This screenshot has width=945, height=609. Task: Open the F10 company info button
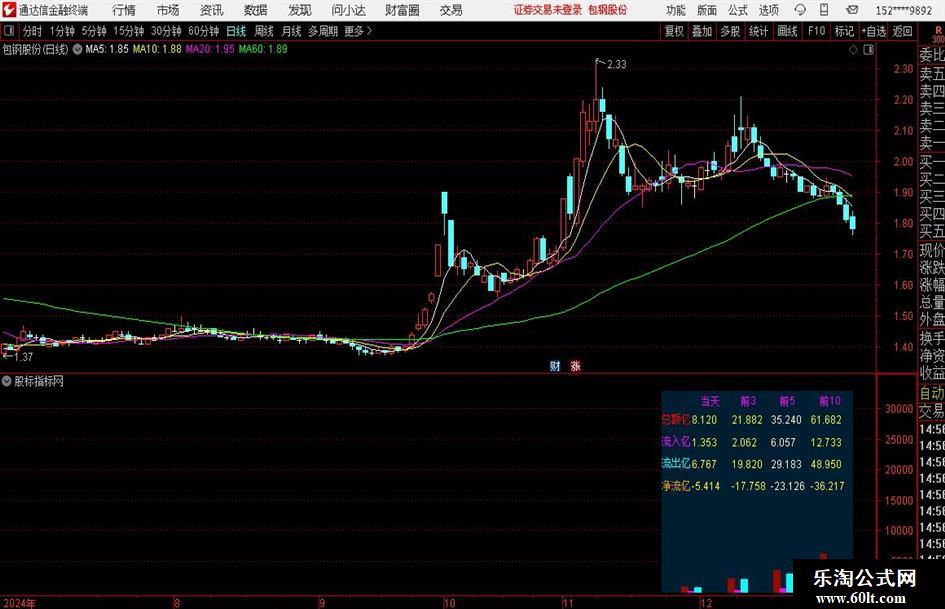(817, 31)
